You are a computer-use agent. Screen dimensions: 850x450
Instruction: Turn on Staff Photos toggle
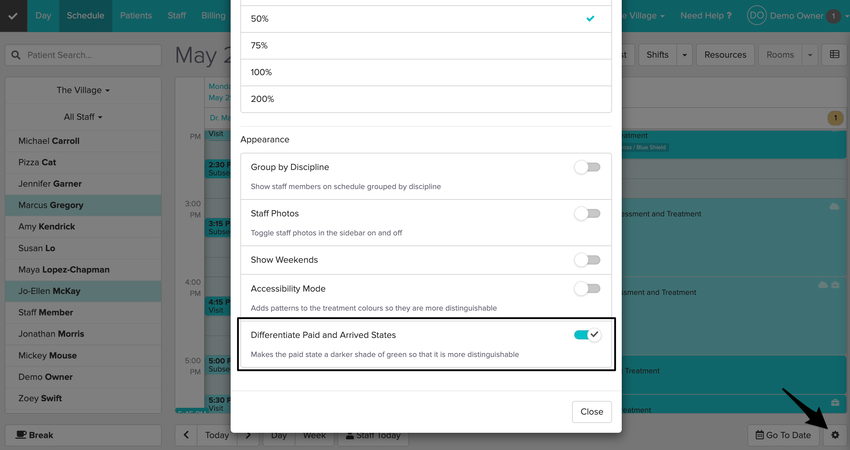587,213
